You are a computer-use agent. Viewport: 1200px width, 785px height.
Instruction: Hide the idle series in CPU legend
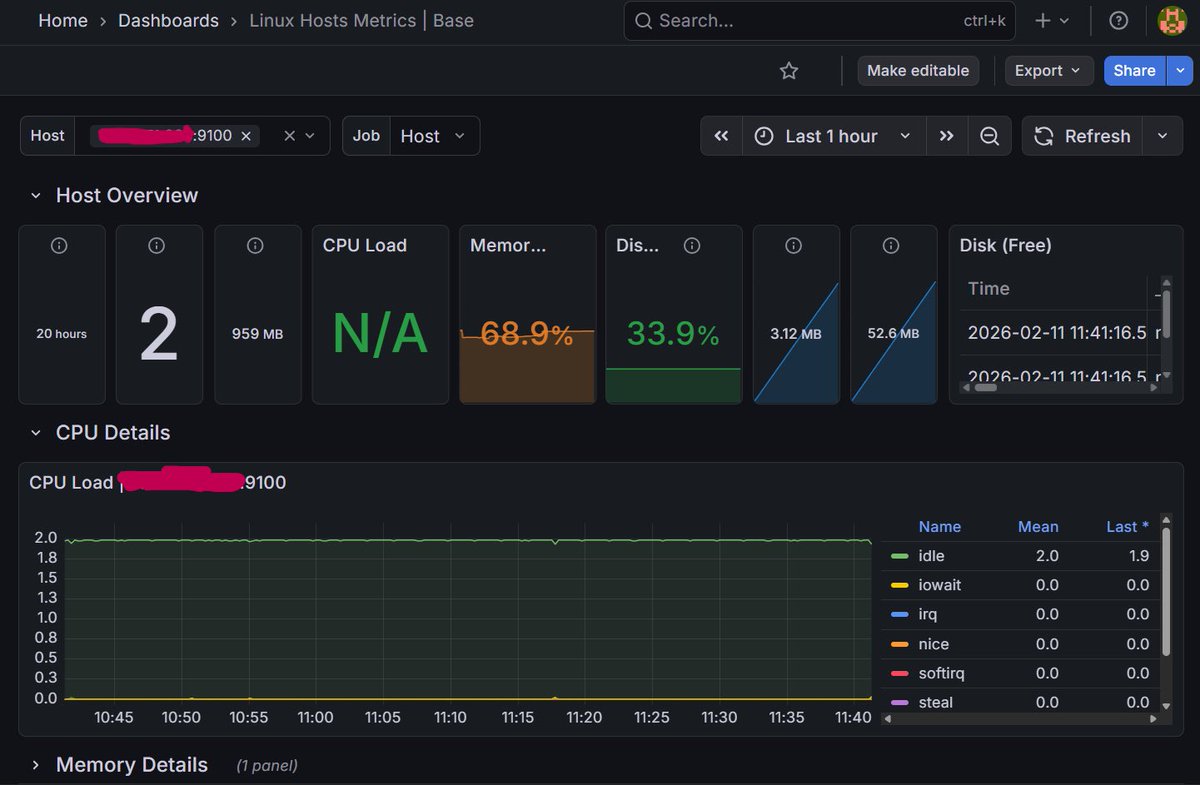(931, 556)
